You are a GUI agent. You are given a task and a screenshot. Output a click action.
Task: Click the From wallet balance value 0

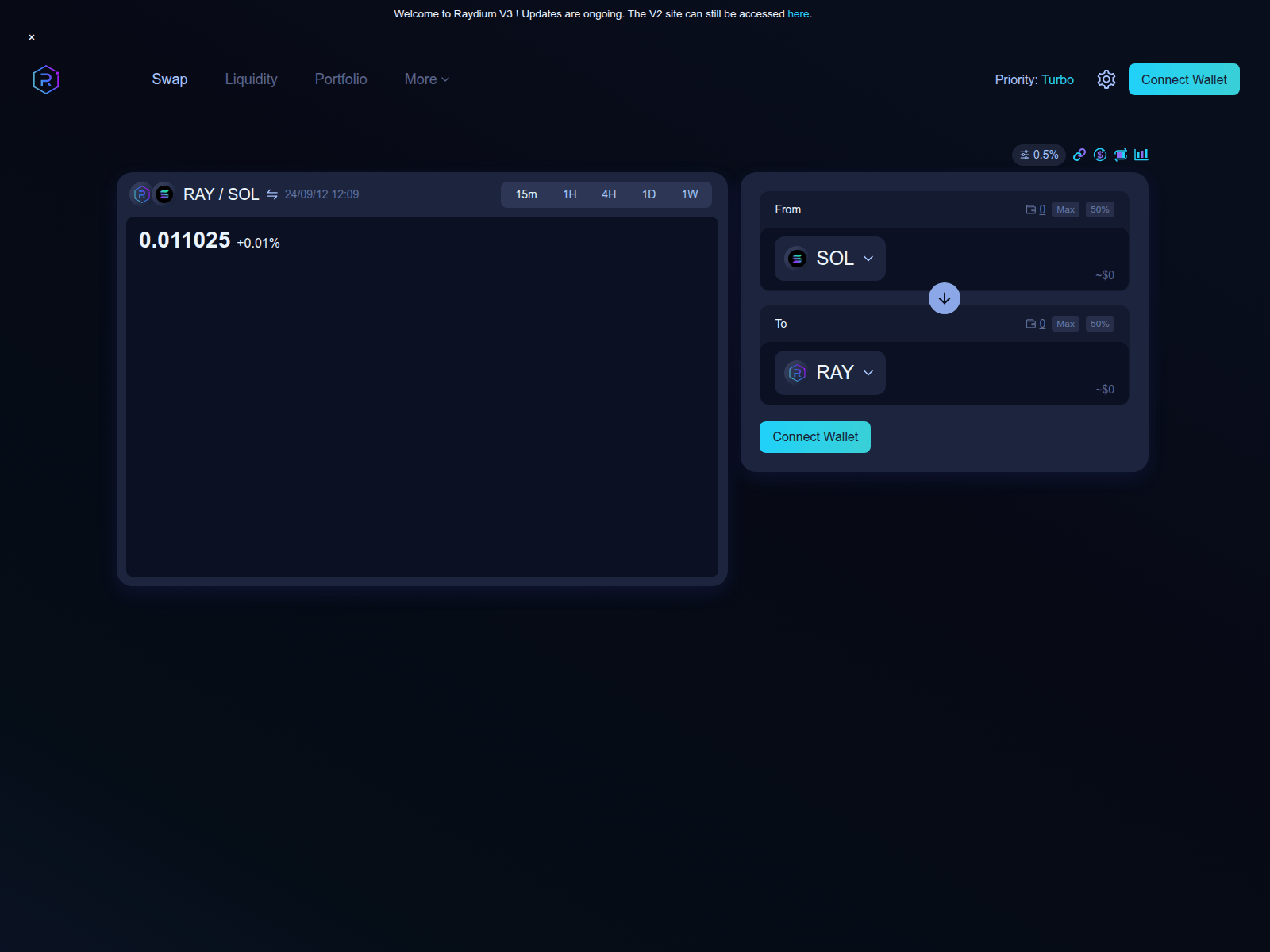coord(1042,209)
